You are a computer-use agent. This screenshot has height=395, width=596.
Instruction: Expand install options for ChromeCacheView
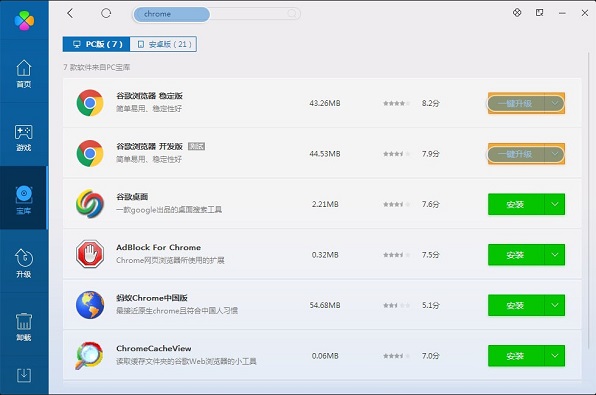click(x=555, y=356)
